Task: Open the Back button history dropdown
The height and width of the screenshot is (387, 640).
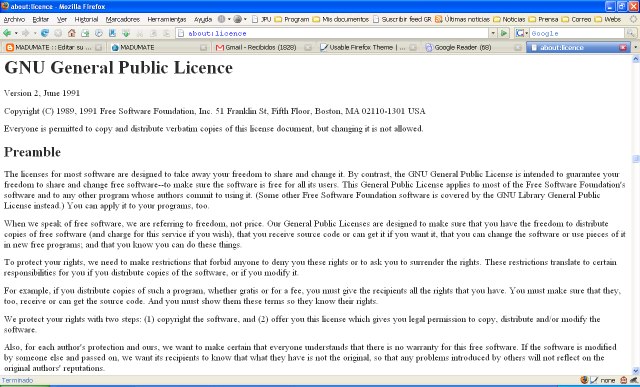Action: point(16,33)
